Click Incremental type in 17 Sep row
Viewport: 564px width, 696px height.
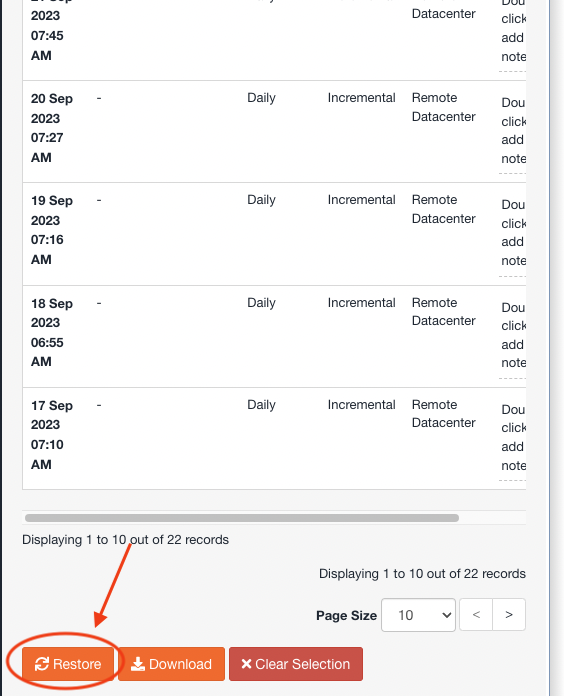point(361,405)
